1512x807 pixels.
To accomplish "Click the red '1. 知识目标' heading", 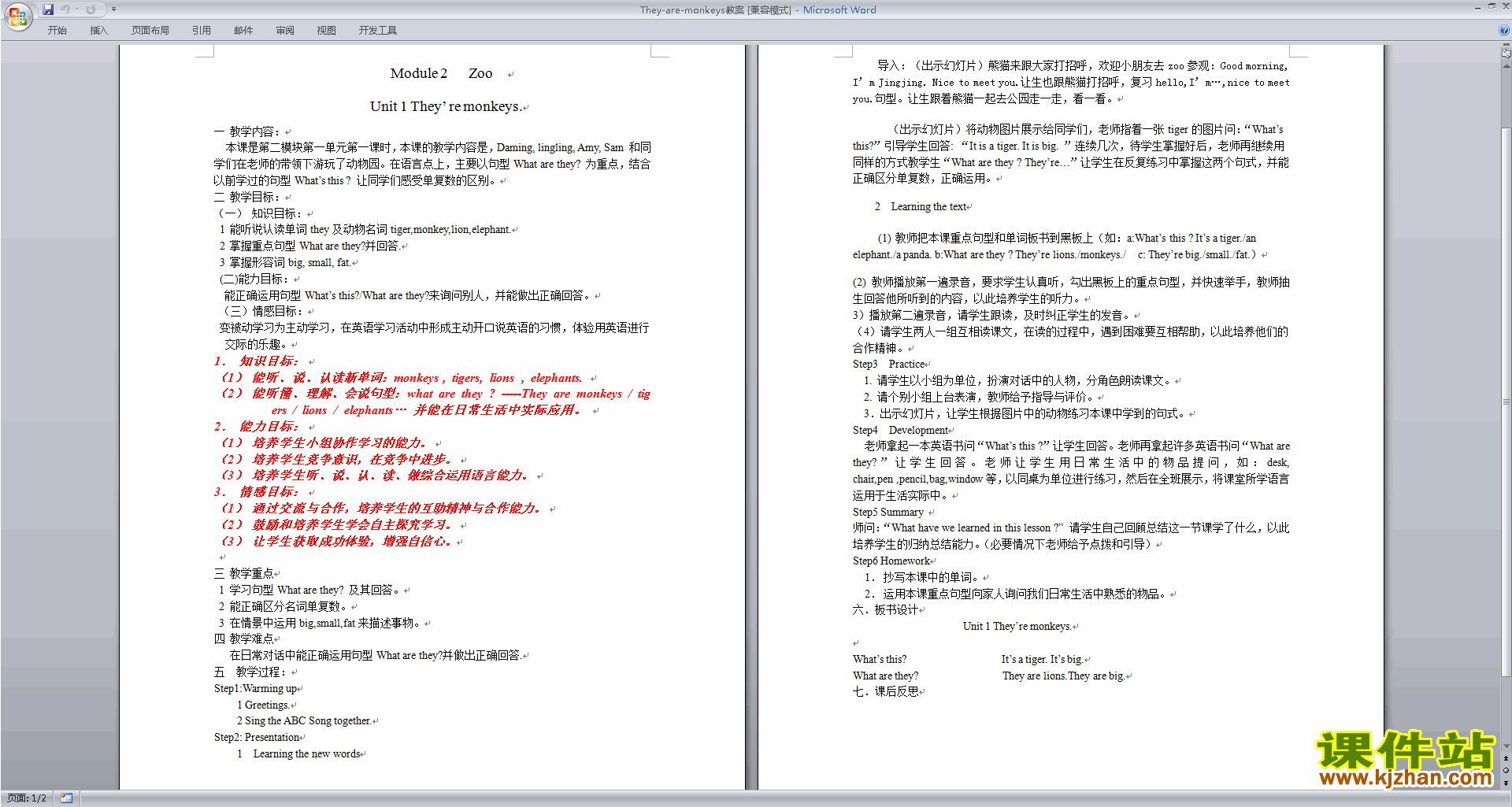I will click(256, 361).
